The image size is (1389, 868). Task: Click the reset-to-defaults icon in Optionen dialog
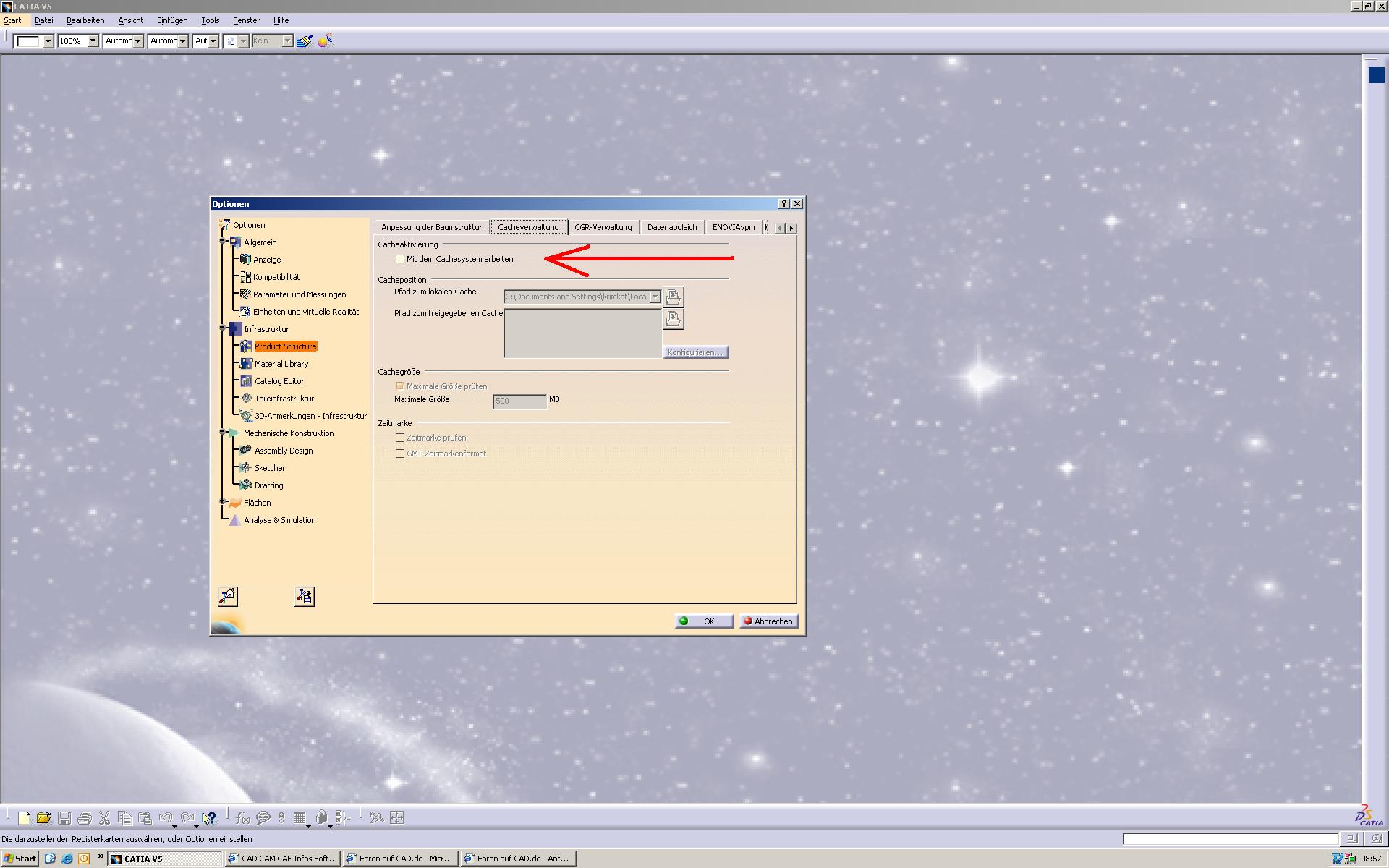[228, 596]
